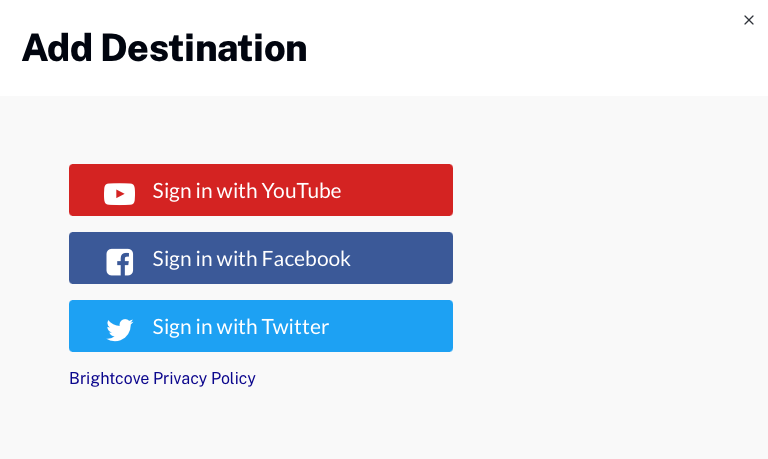Dismiss the dialog using the X icon

[749, 20]
